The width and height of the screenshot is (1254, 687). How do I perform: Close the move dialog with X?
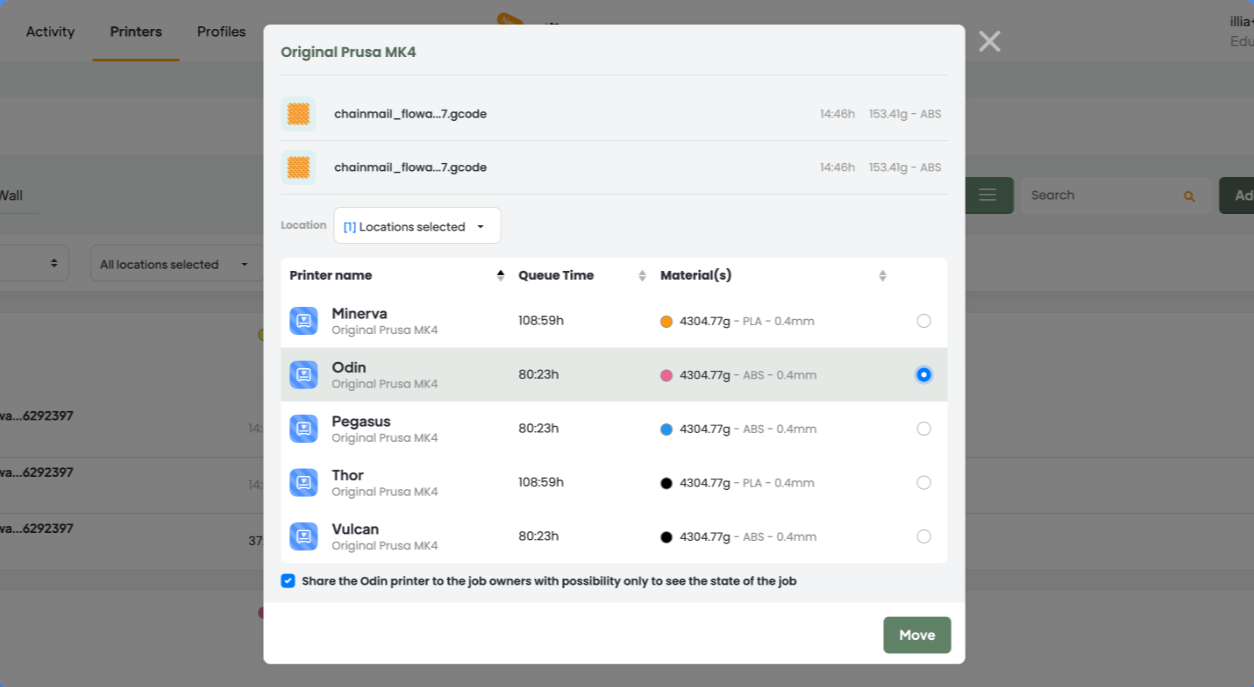coord(989,41)
